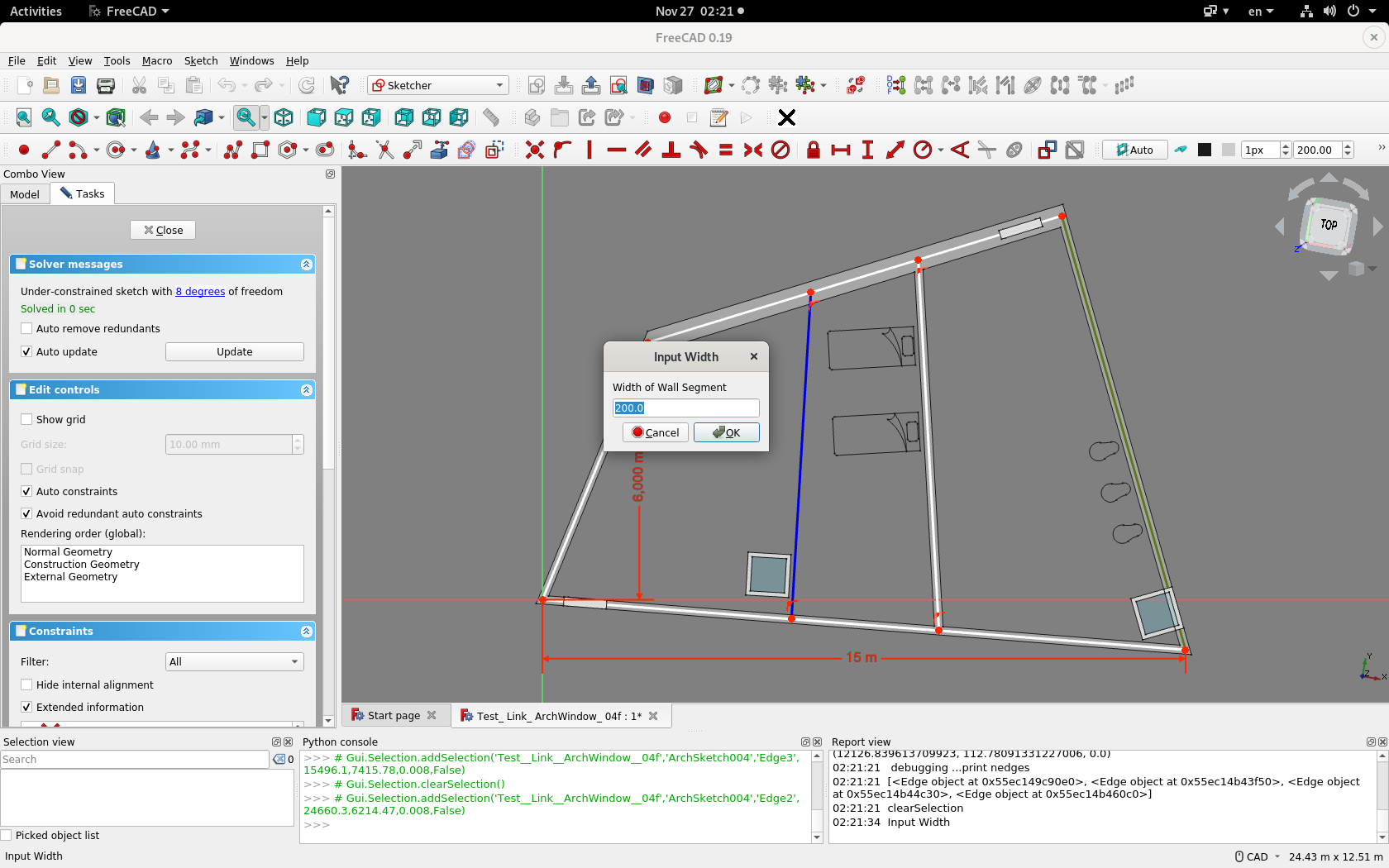Apply a lock constraint
Screen dimensions: 1389x868
813,150
